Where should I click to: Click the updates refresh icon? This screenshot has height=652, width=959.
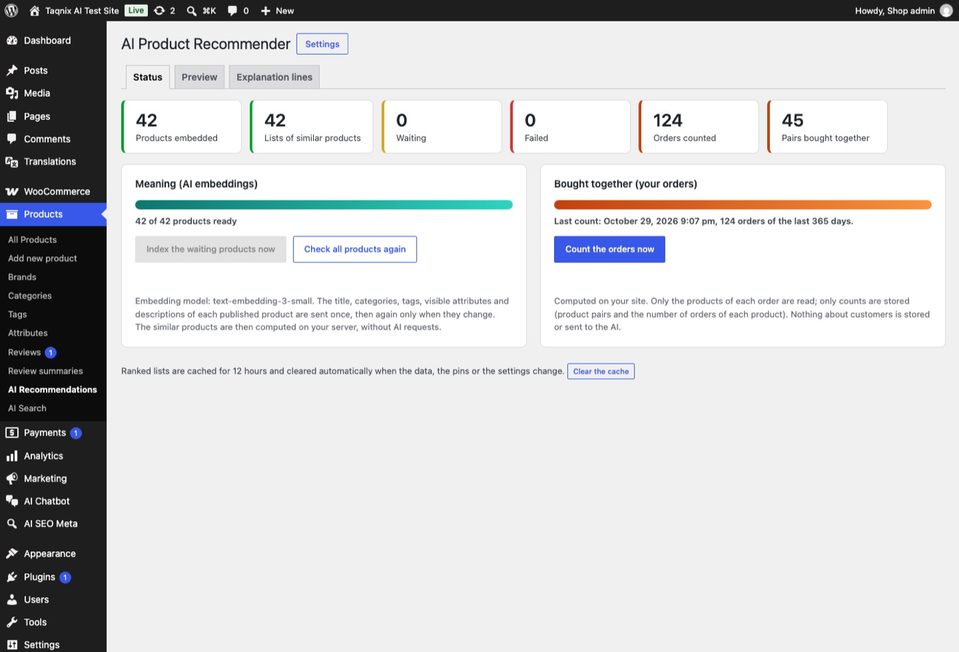[x=159, y=10]
